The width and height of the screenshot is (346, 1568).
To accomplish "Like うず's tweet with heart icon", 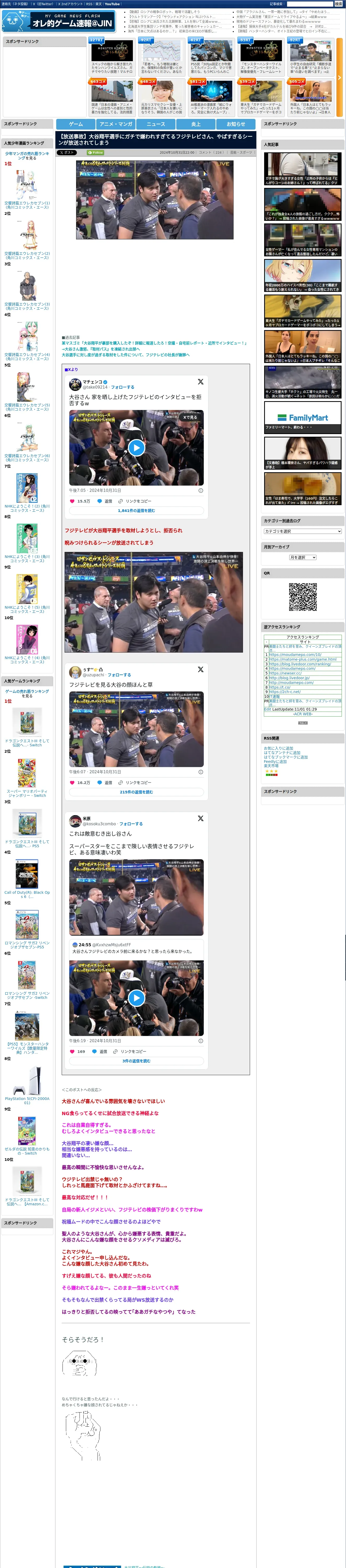I will coord(72,783).
